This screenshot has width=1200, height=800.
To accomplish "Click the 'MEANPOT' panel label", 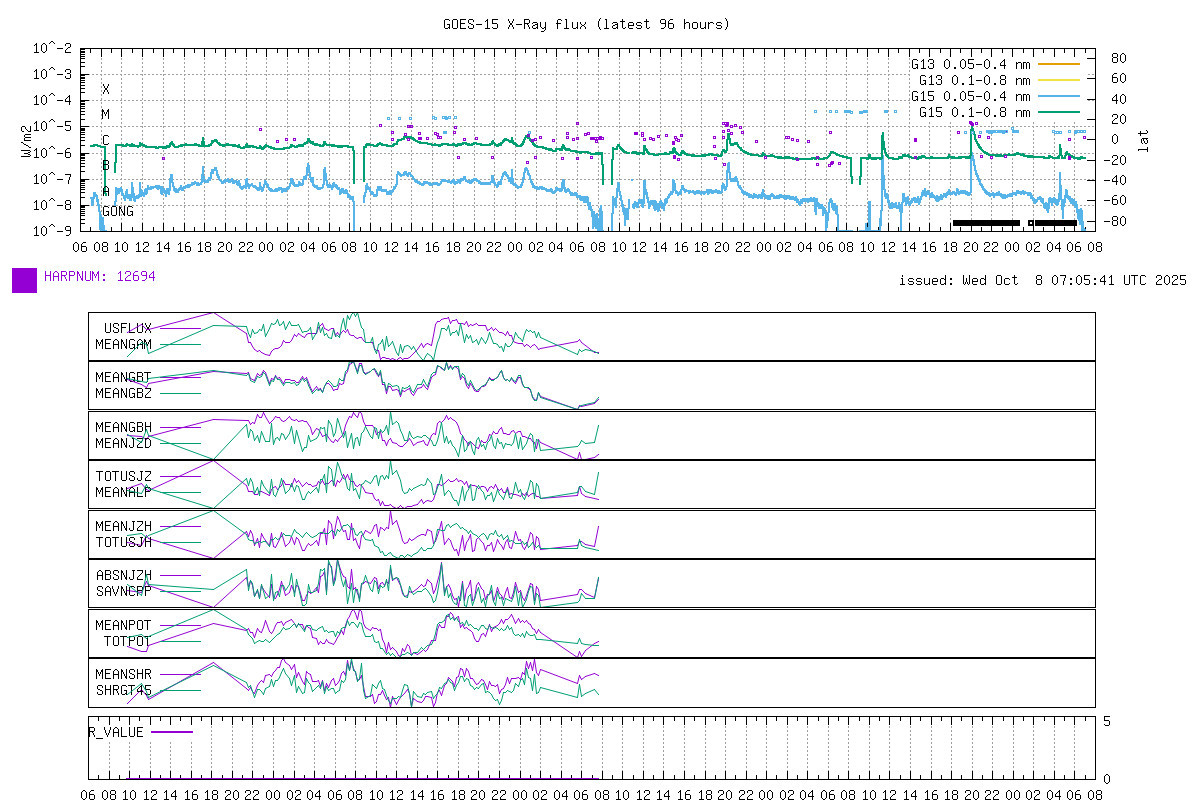I will 124,625.
